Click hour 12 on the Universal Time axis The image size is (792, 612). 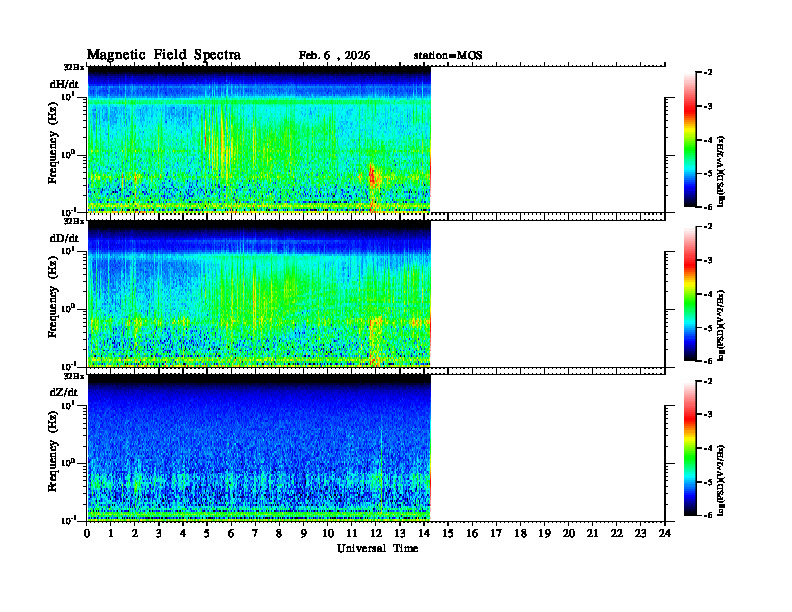tap(376, 534)
